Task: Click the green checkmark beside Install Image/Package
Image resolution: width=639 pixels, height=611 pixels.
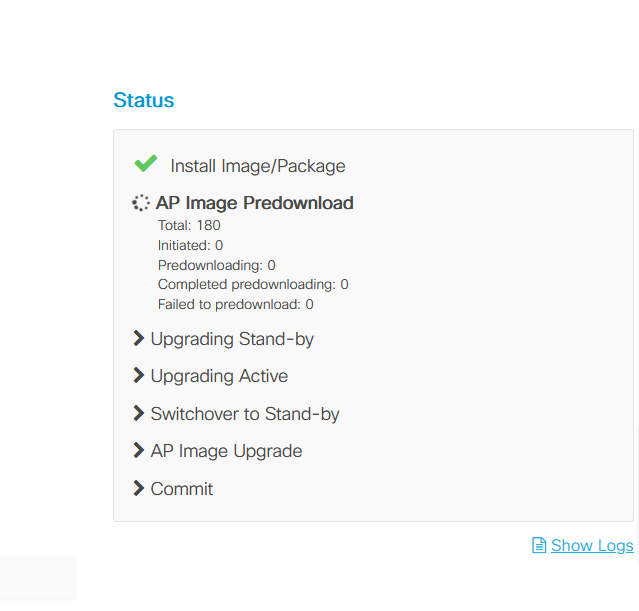Action: (146, 163)
